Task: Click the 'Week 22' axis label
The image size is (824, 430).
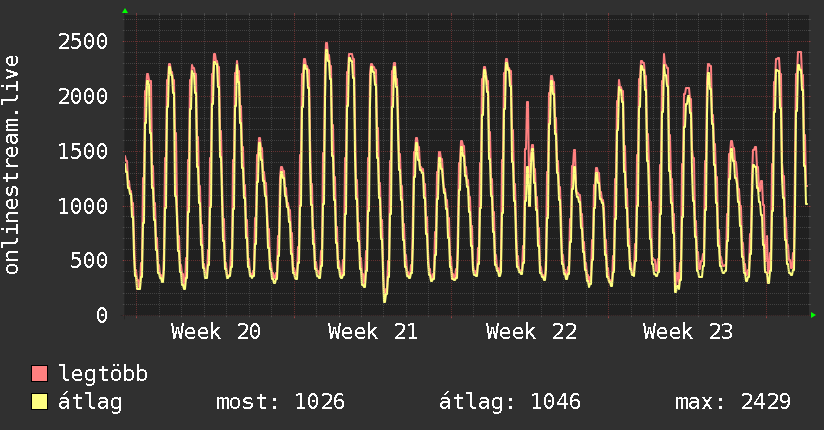Action: pos(531,332)
